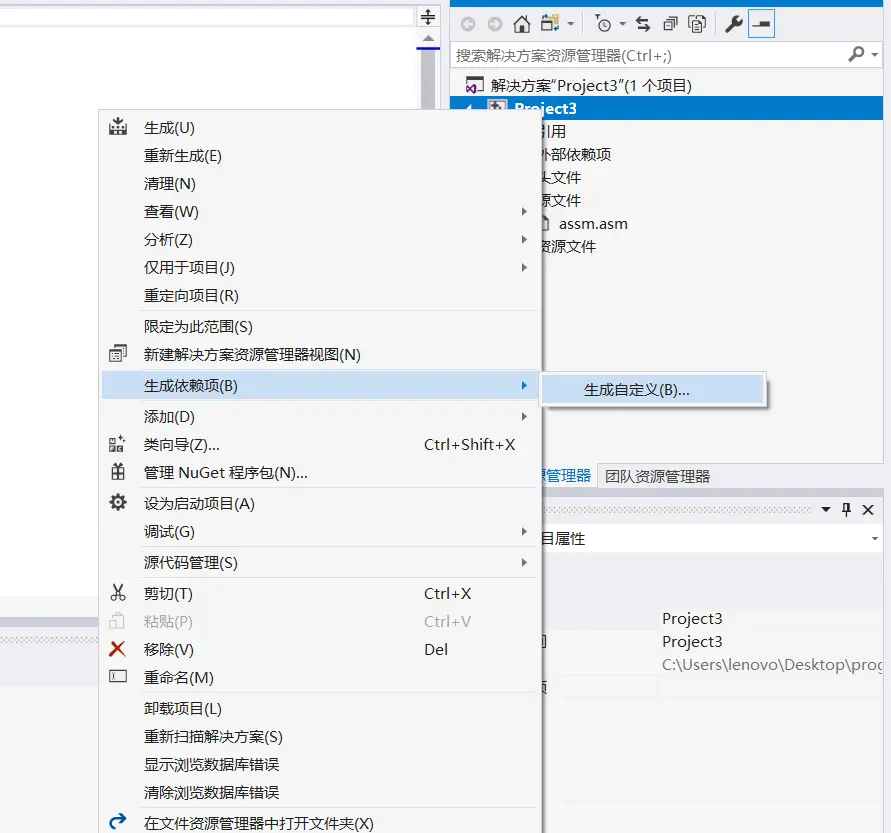This screenshot has width=891, height=833.
Task: Click the Home icon in Solution Explorer toolbar
Action: tap(521, 24)
